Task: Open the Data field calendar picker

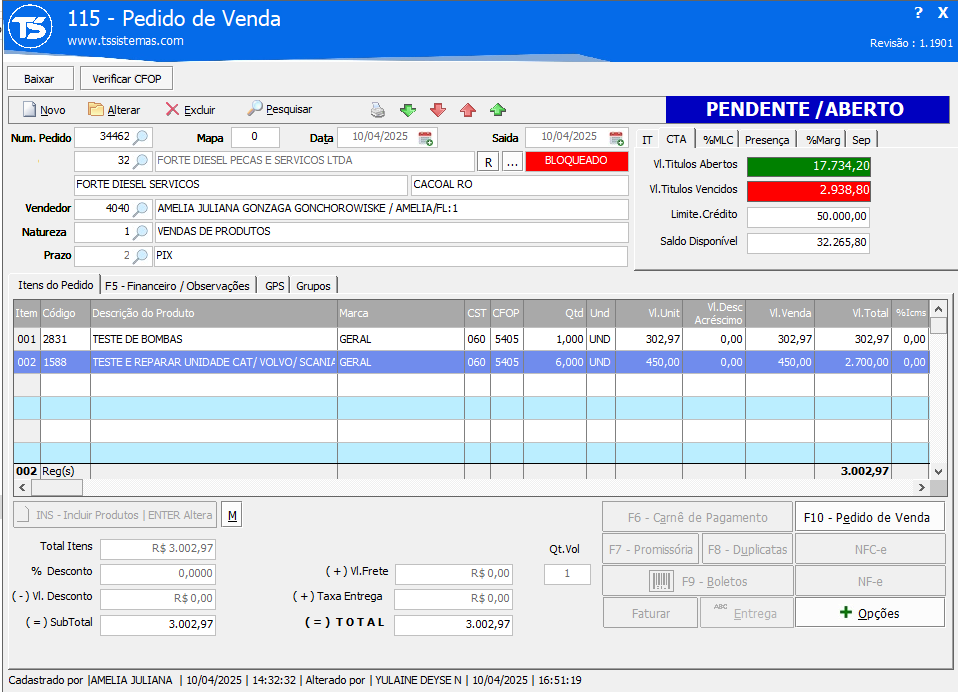Action: (x=426, y=138)
